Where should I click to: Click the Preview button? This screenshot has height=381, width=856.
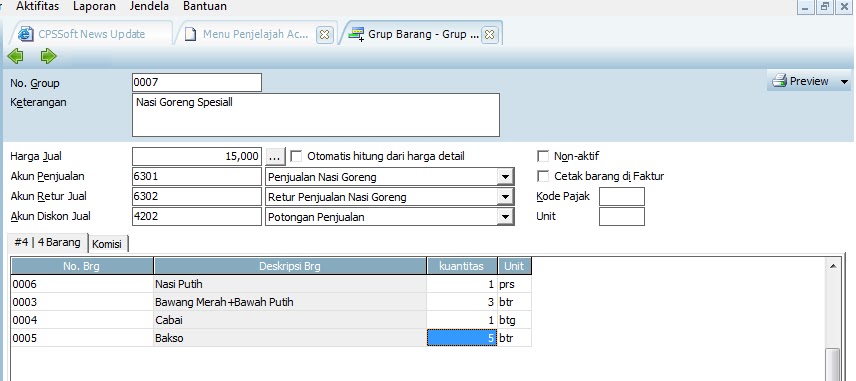tap(809, 81)
